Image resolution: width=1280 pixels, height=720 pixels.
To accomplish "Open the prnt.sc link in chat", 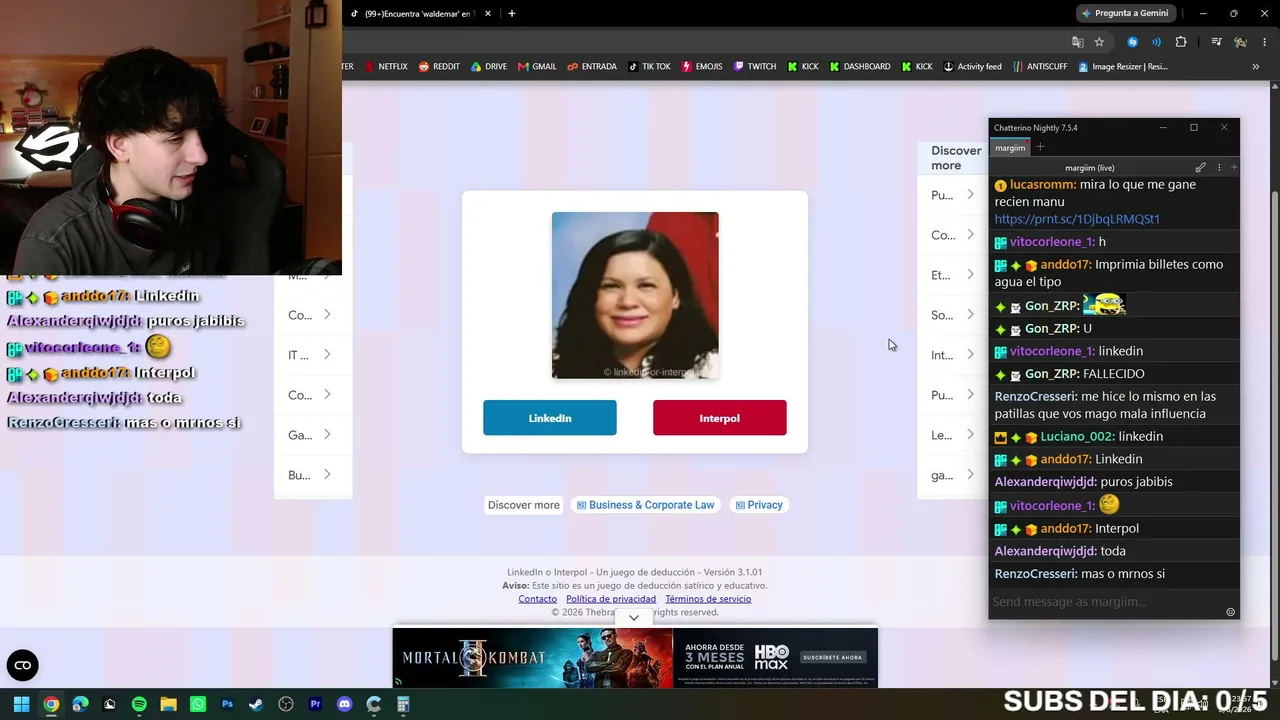I will point(1077,219).
